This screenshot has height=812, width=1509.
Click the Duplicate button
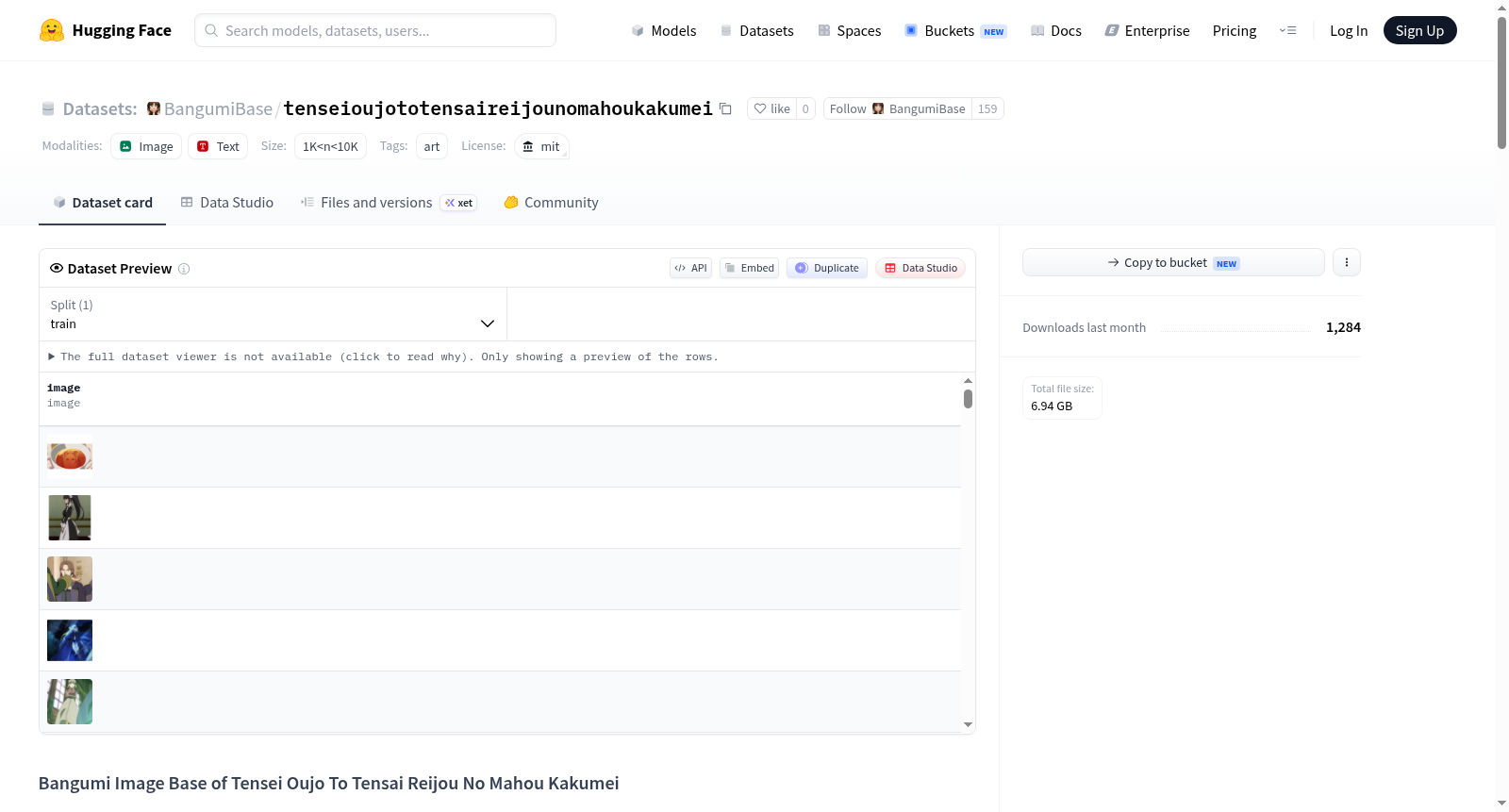point(826,268)
